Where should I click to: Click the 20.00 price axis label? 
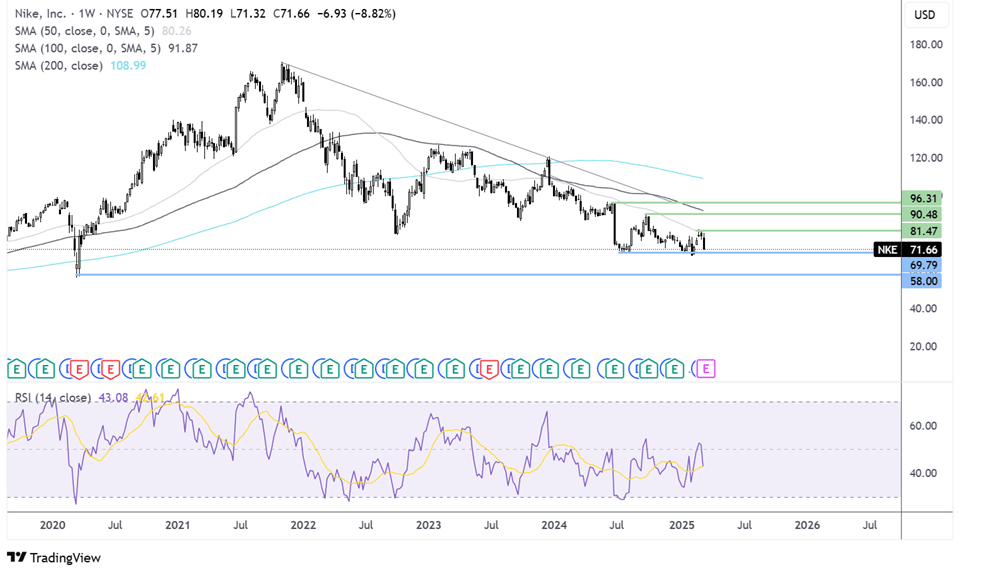point(923,346)
